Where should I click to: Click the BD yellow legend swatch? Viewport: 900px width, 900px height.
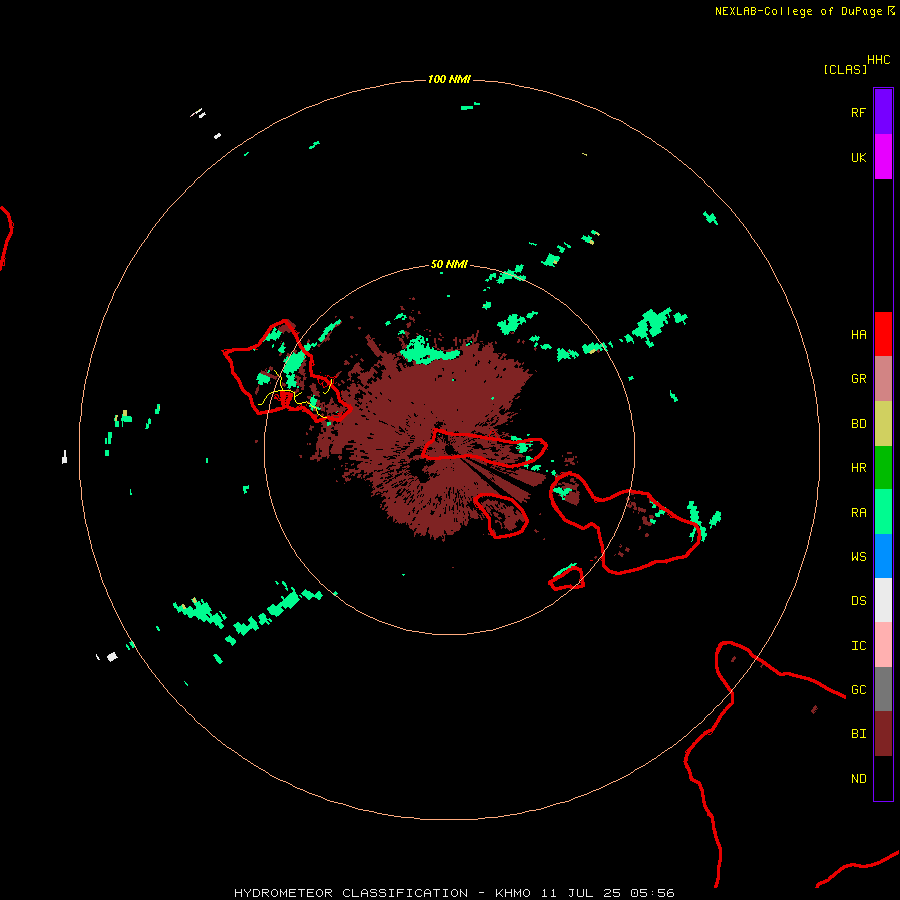point(883,424)
